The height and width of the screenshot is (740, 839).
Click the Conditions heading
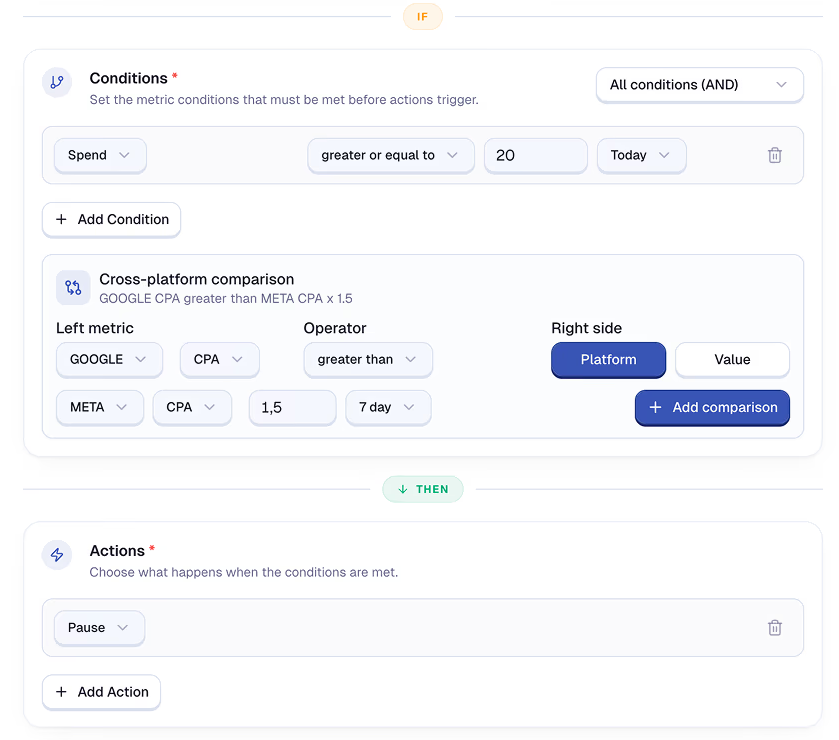click(x=128, y=78)
